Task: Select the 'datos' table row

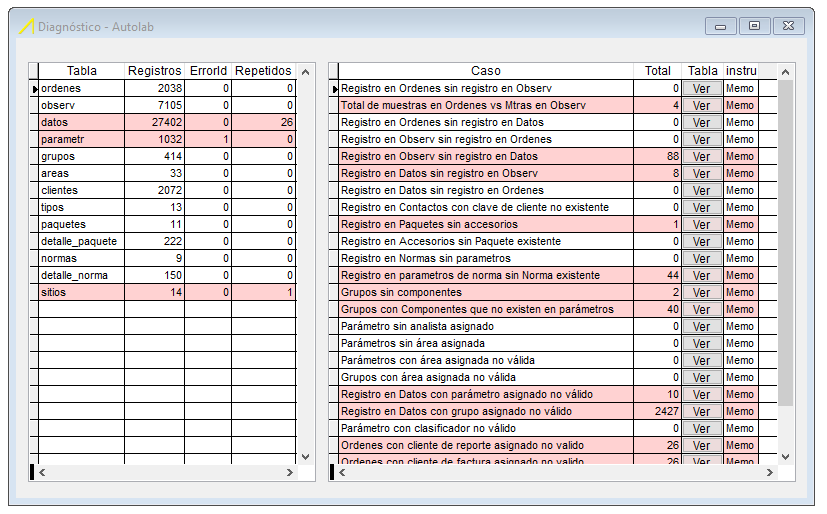Action: pyautogui.click(x=167, y=122)
